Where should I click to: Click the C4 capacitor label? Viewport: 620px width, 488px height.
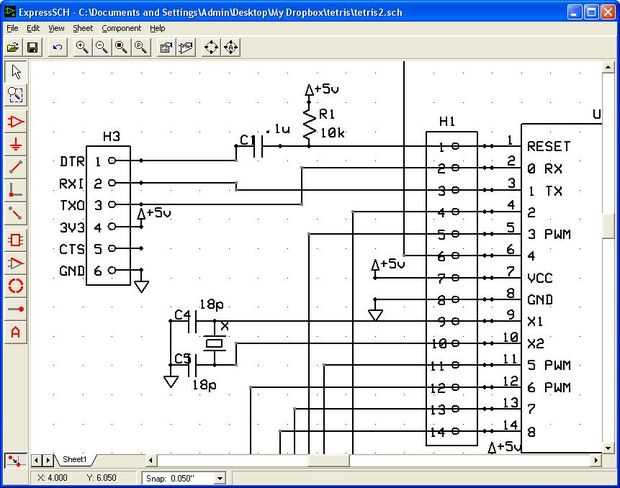tap(182, 315)
